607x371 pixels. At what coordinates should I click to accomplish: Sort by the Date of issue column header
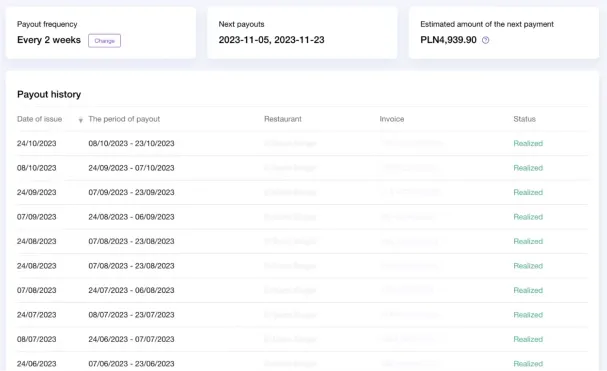click(x=39, y=119)
